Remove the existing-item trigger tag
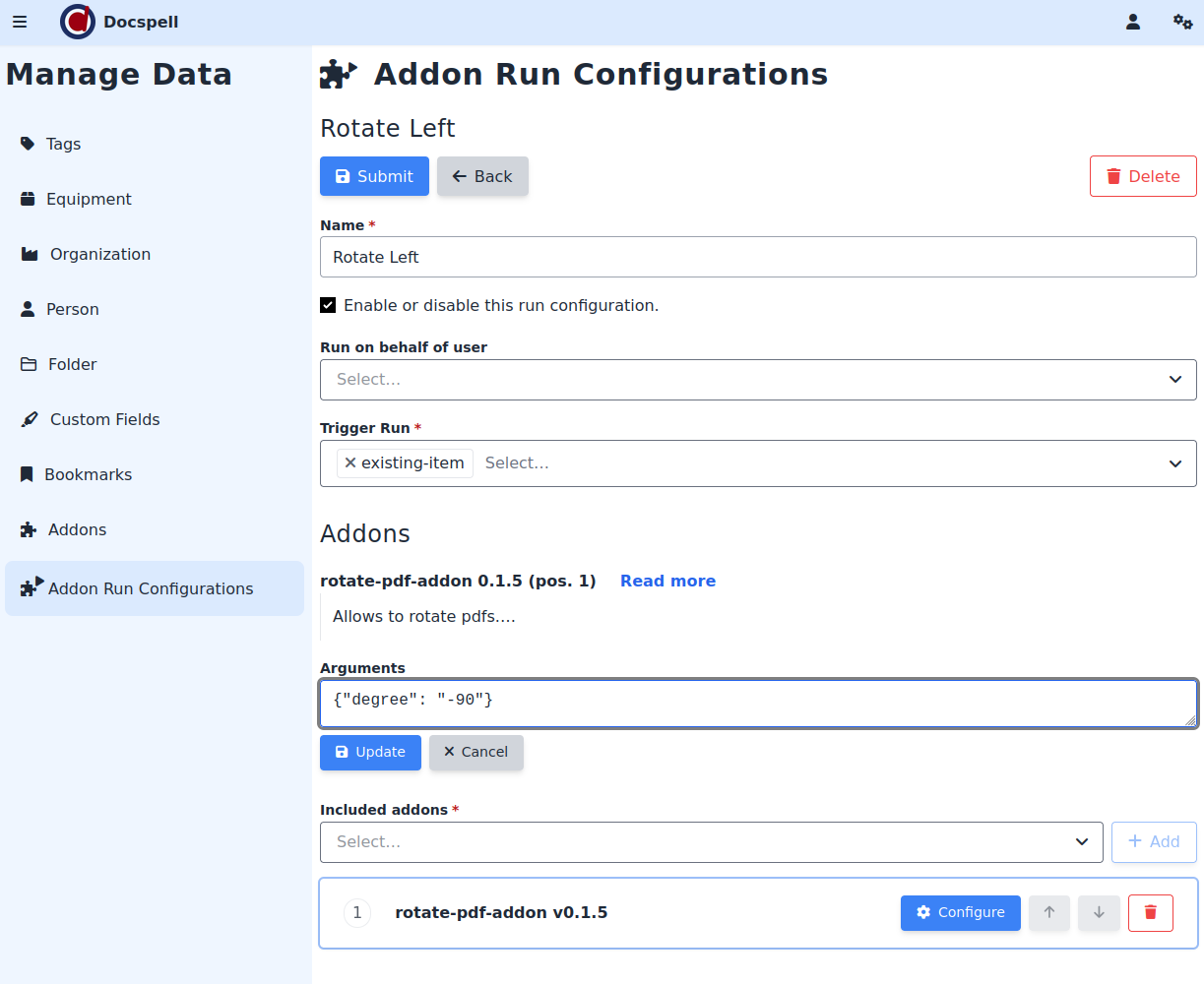This screenshot has height=984, width=1204. [350, 463]
